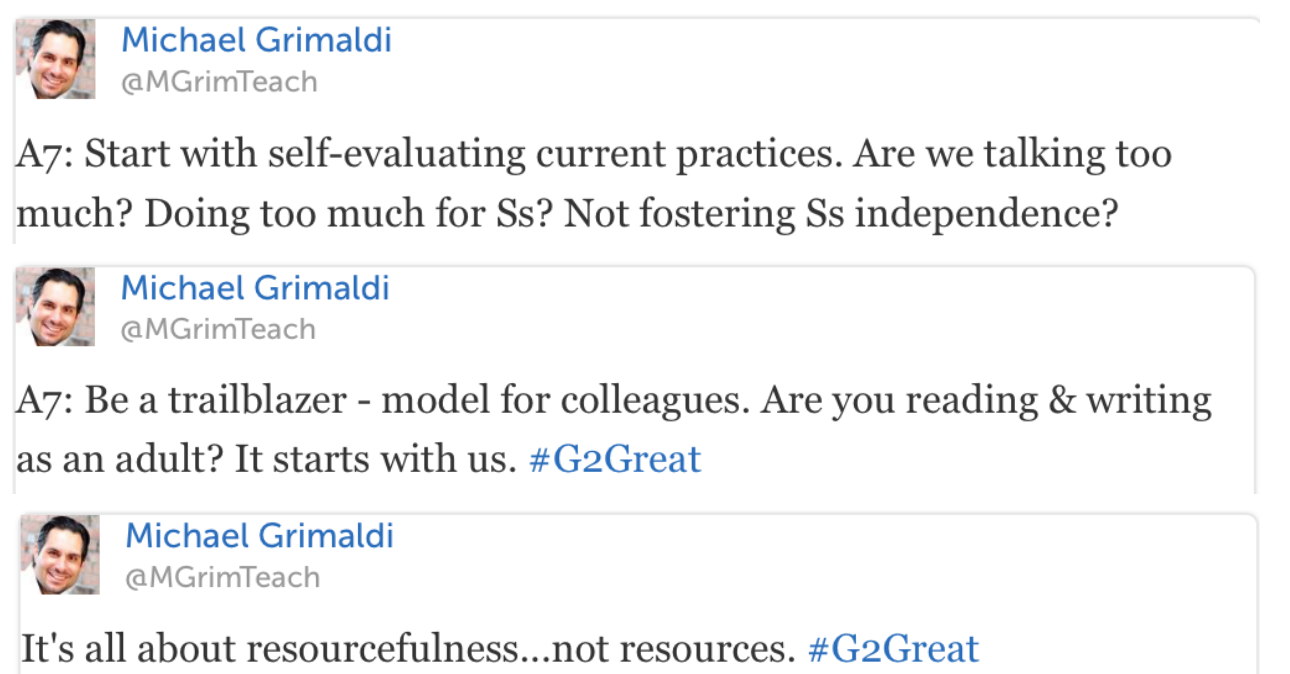1290x674 pixels.
Task: Open the profile photo on the trailblazer tweet
Action: coord(56,306)
